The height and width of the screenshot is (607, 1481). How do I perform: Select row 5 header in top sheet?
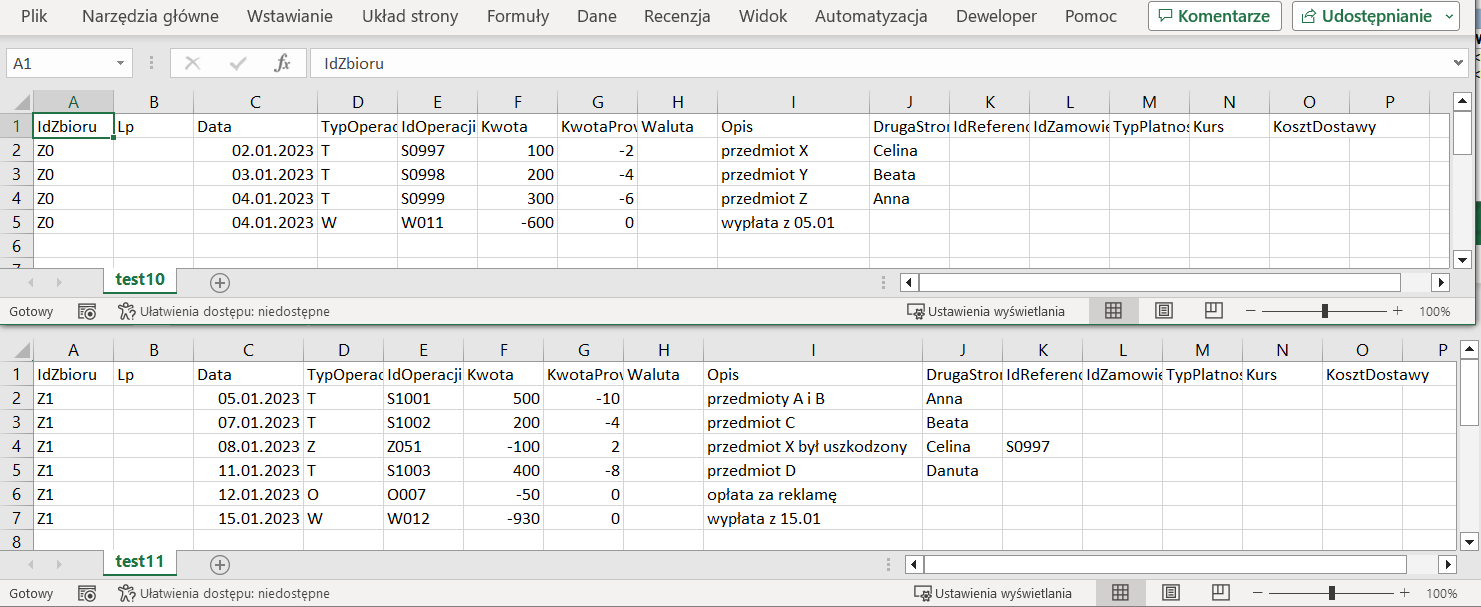[16, 222]
